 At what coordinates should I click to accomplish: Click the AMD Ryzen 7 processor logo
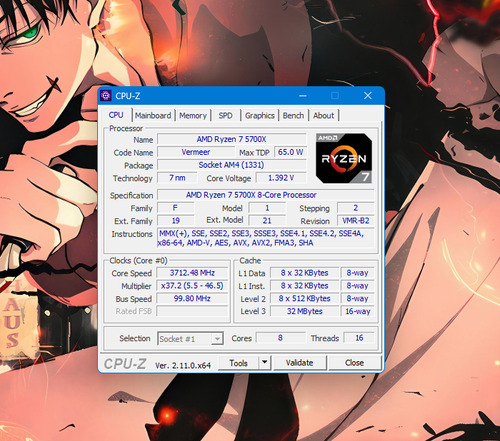[344, 158]
